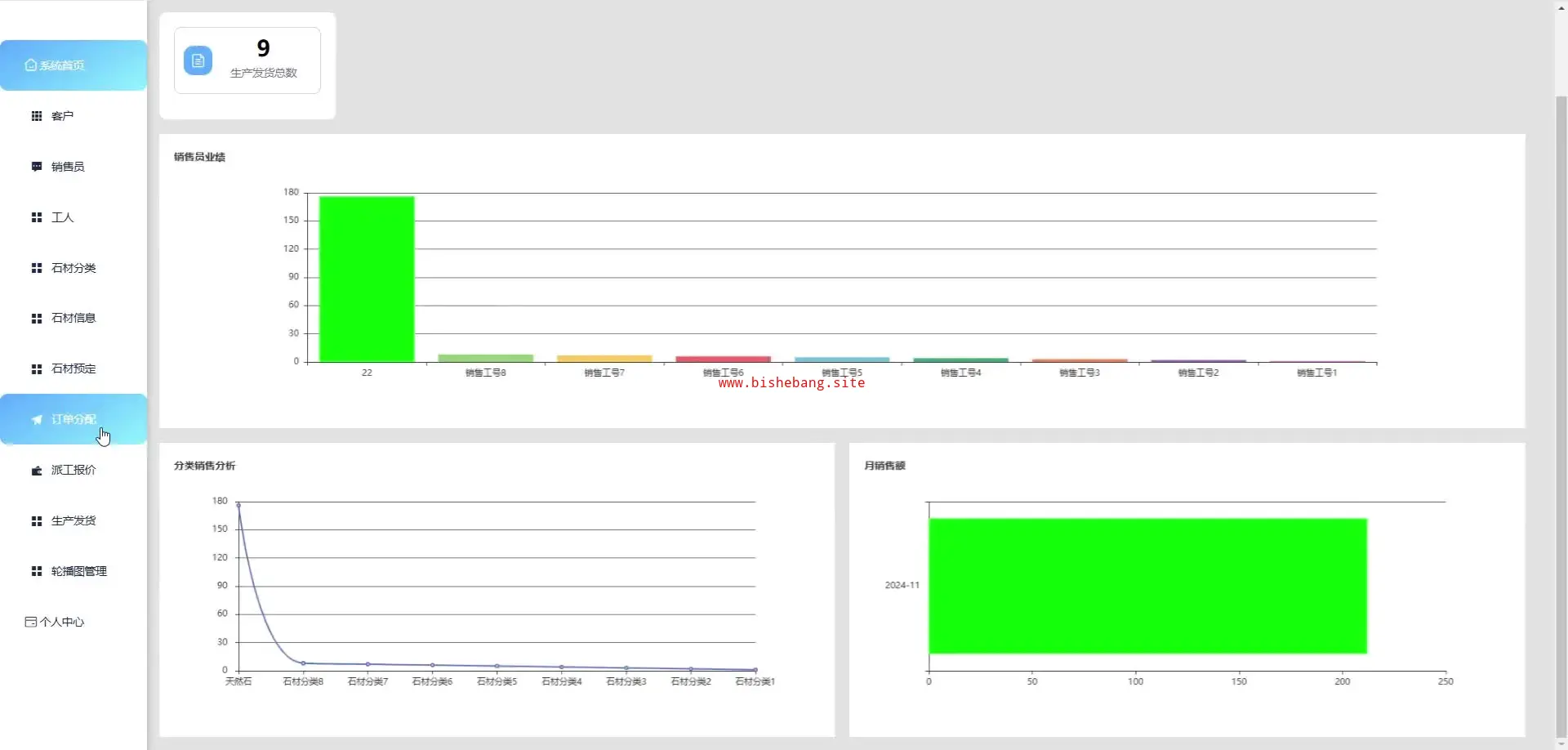Click the blue document icon in 生产发货总数 card

198,60
